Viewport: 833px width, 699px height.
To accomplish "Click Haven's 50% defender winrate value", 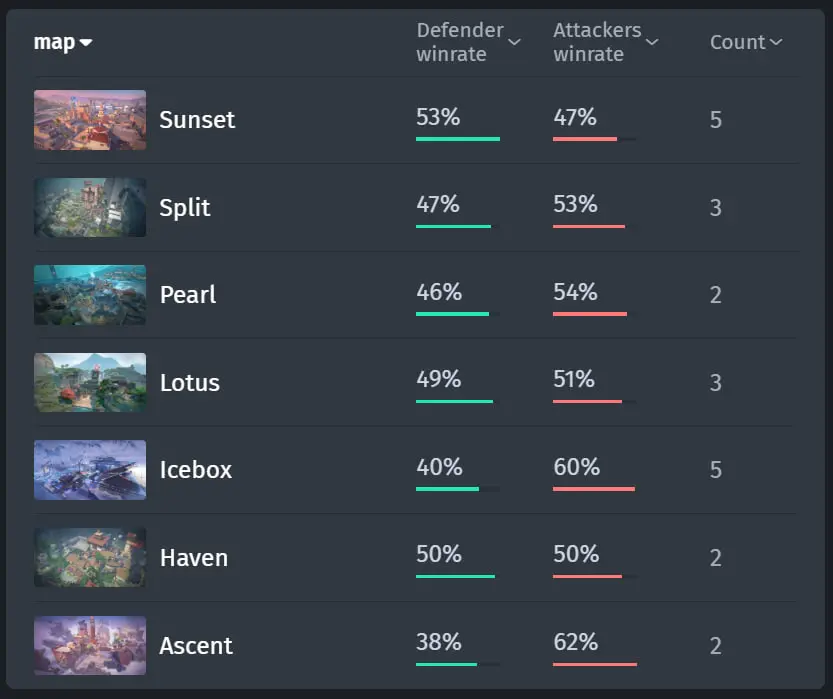I will pos(439,554).
